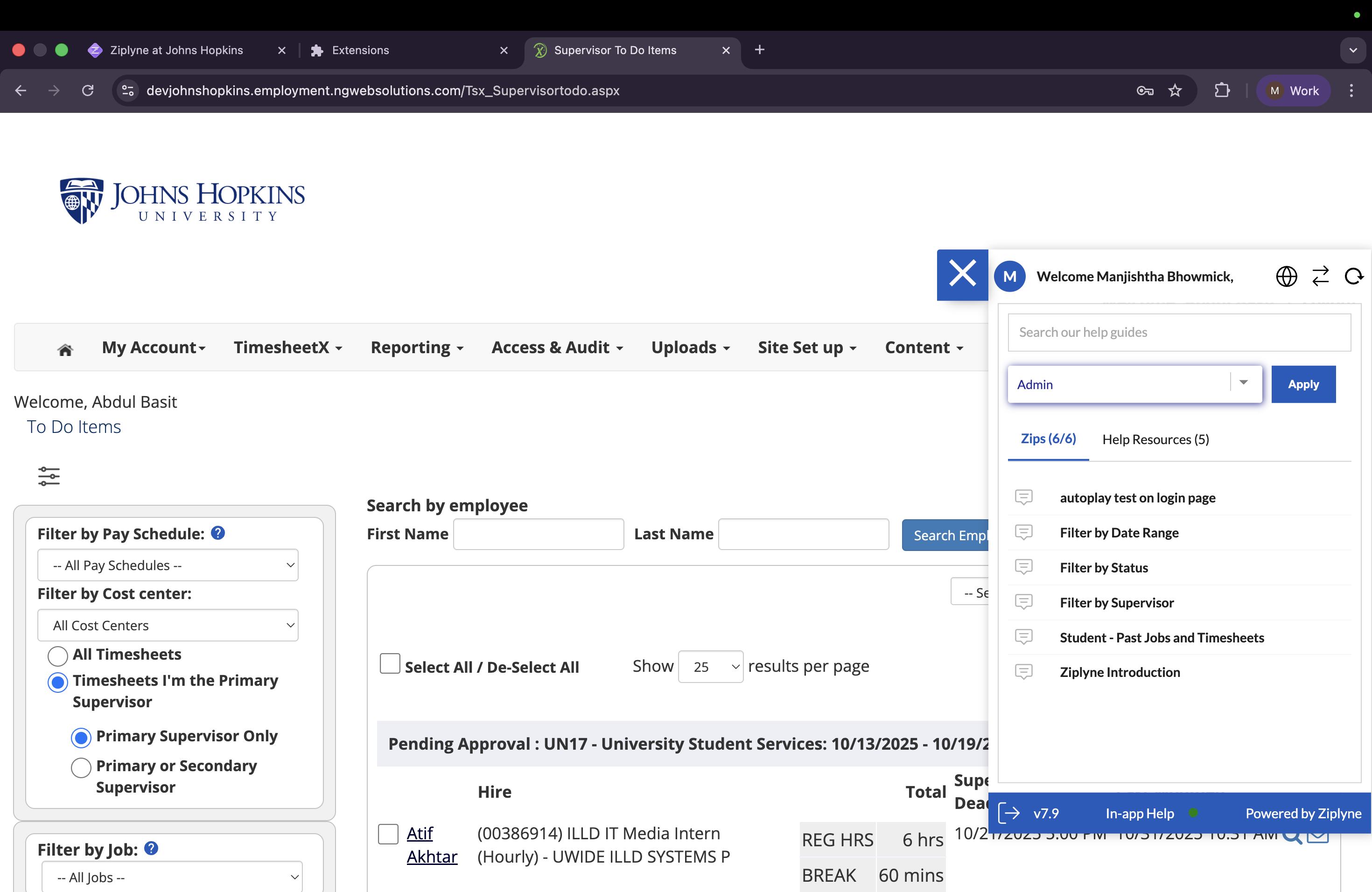Click help question icon beside Pay Schedule
Screen dimensions: 1372x892
pyautogui.click(x=218, y=533)
